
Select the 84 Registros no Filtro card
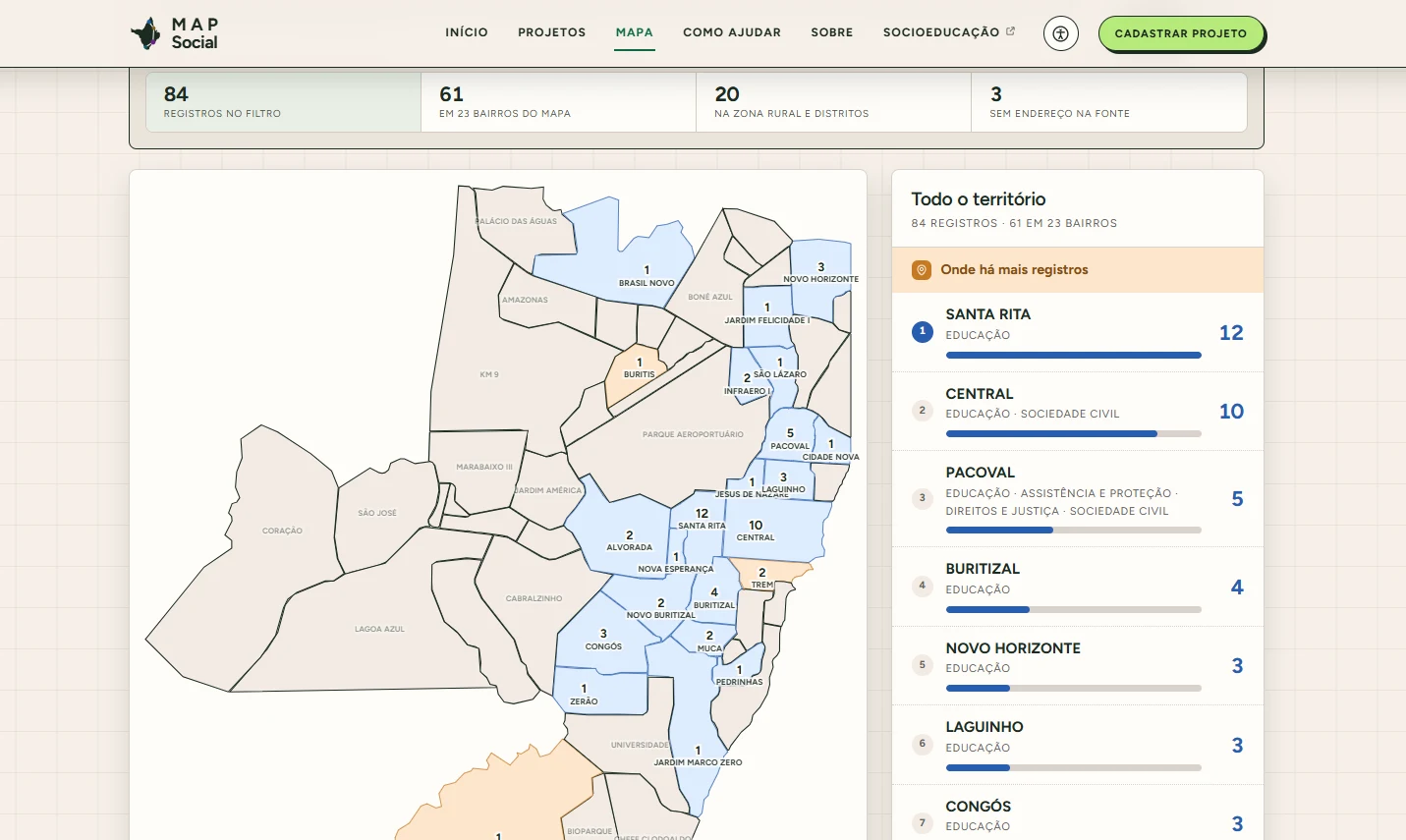coord(284,102)
